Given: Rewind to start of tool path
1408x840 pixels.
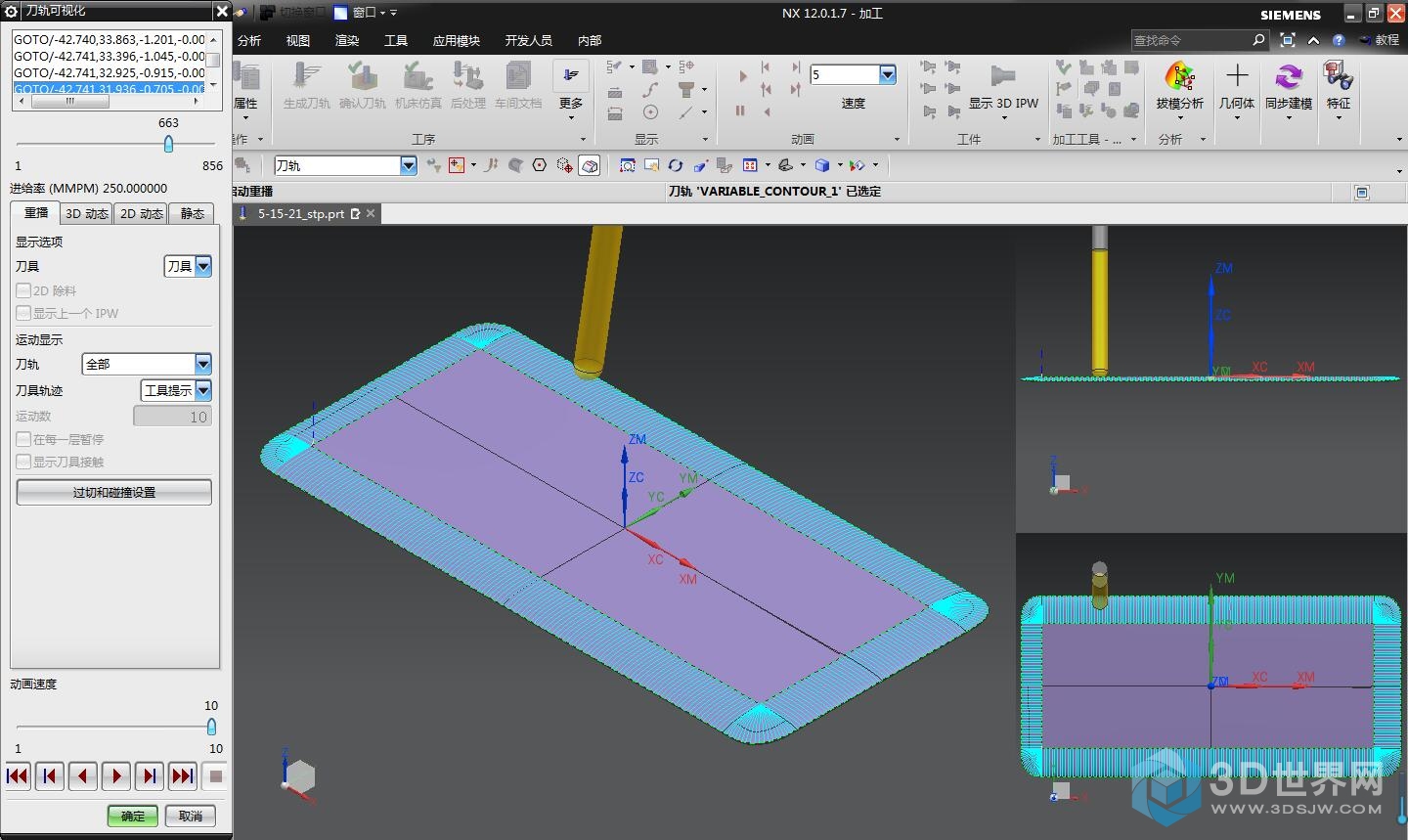Looking at the screenshot, I should pos(17,775).
